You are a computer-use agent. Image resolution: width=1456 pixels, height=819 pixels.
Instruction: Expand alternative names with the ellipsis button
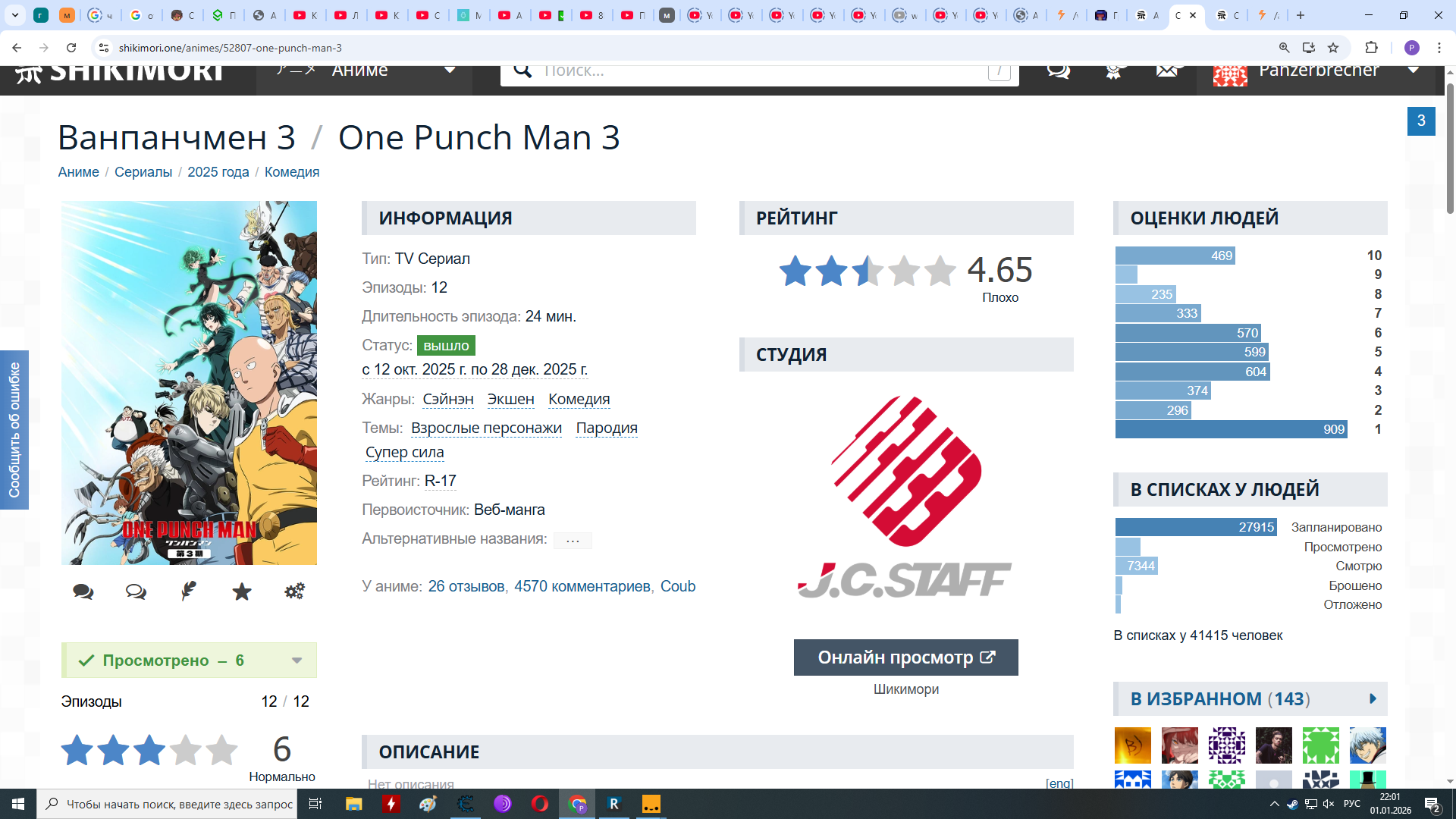[573, 540]
